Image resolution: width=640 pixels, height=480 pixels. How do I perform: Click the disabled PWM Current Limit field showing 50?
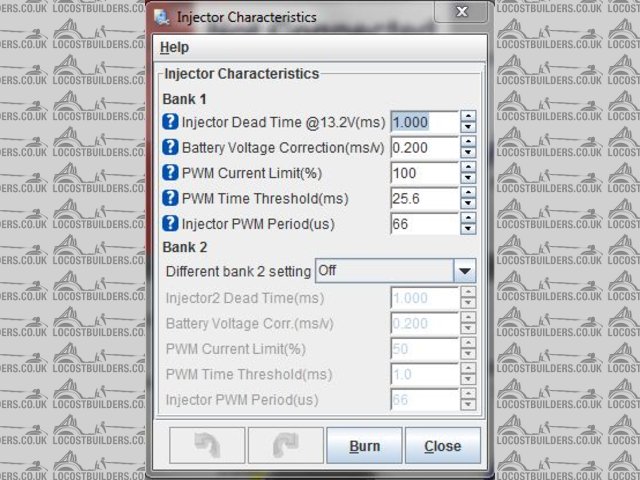424,349
